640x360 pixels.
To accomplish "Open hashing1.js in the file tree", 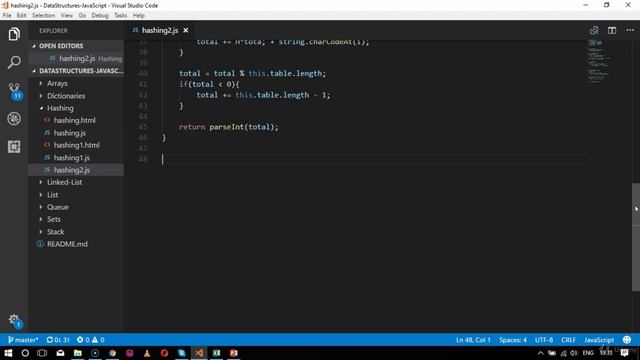I will 71,158.
